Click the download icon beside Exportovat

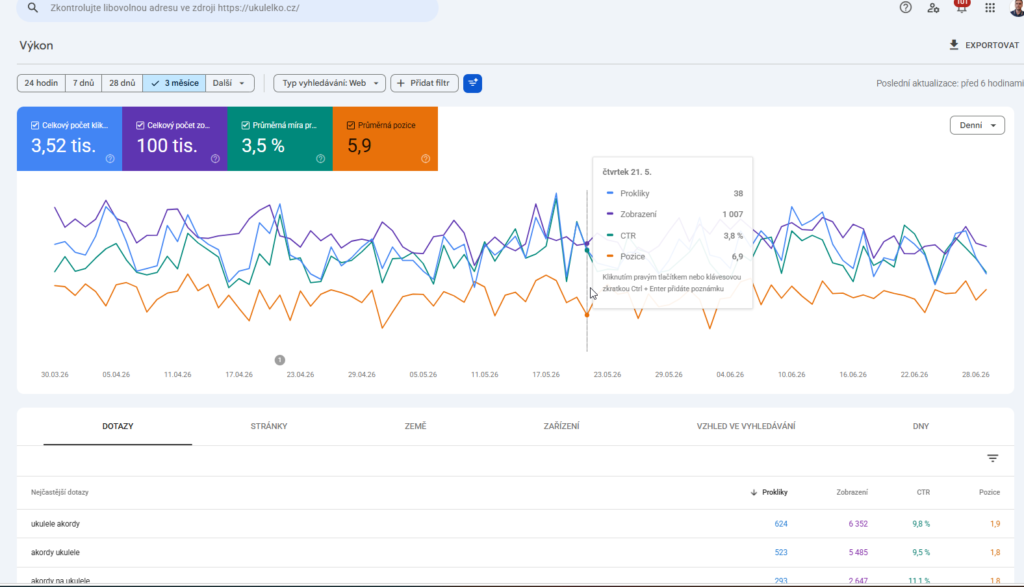coord(953,45)
